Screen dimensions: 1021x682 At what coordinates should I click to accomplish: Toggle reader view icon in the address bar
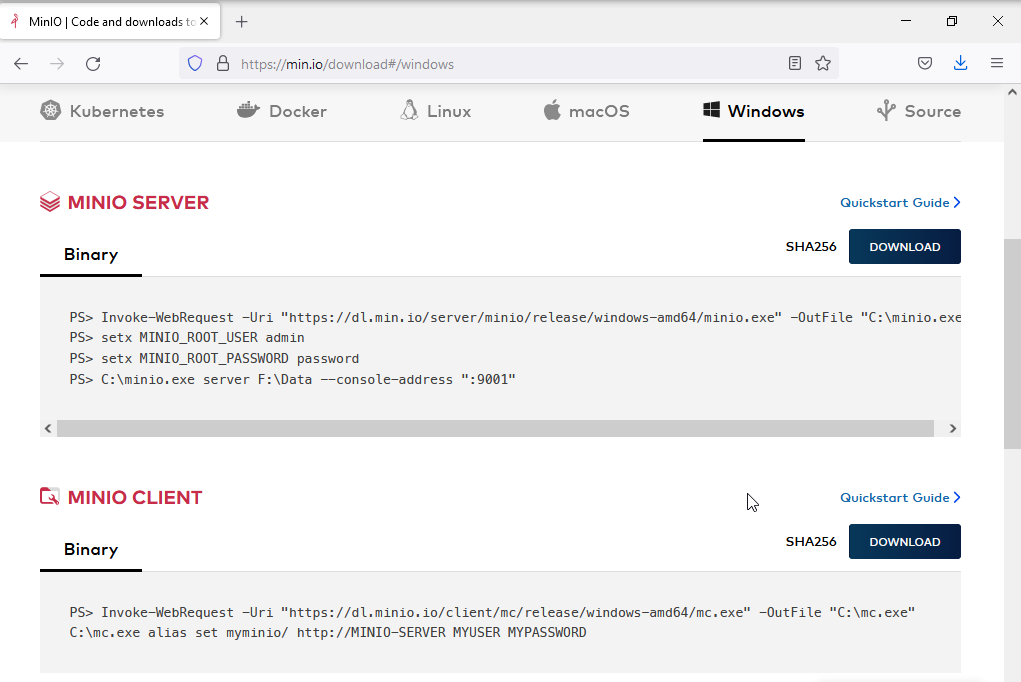tap(795, 64)
